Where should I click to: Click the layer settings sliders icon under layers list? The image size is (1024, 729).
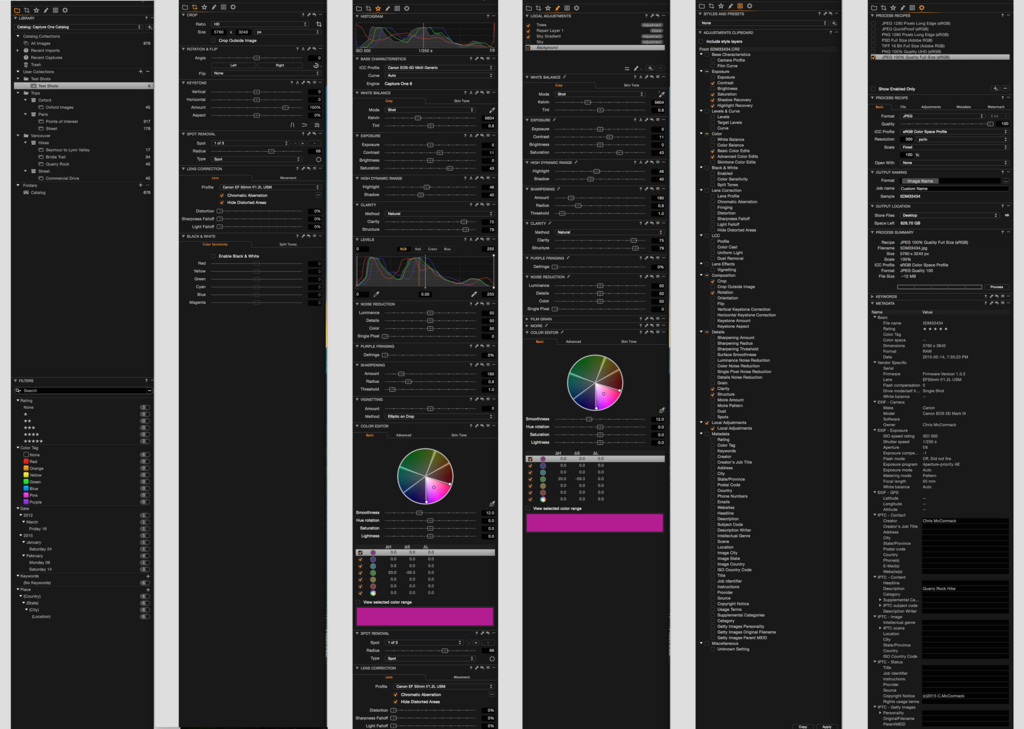click(x=626, y=68)
